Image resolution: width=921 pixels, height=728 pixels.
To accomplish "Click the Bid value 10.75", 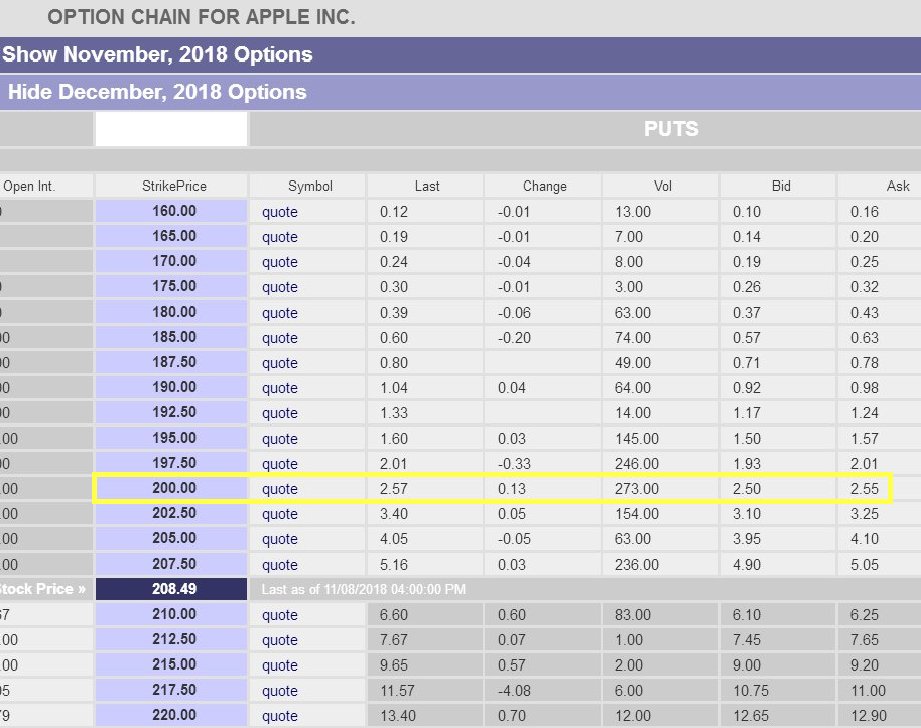I will point(751,691).
